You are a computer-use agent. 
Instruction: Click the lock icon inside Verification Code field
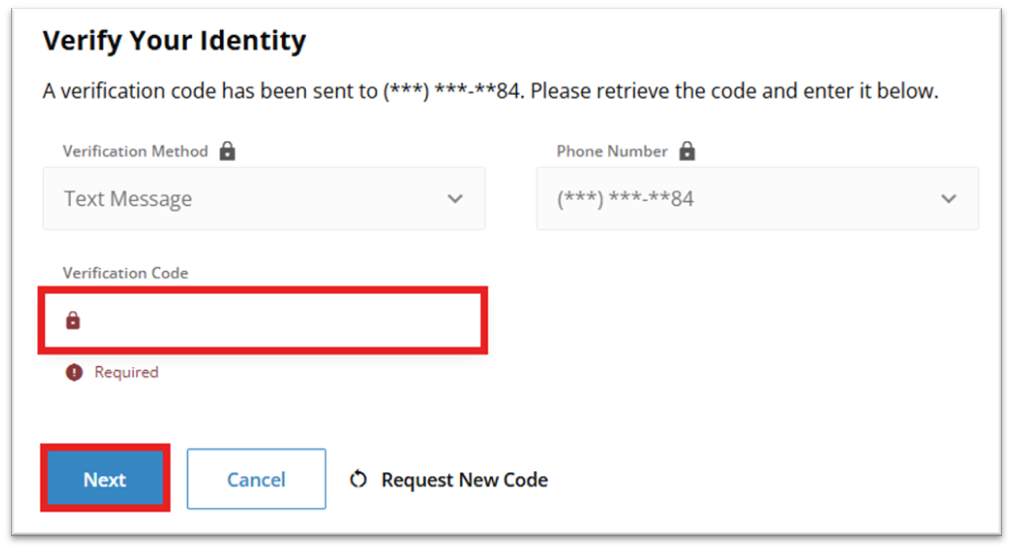point(73,321)
